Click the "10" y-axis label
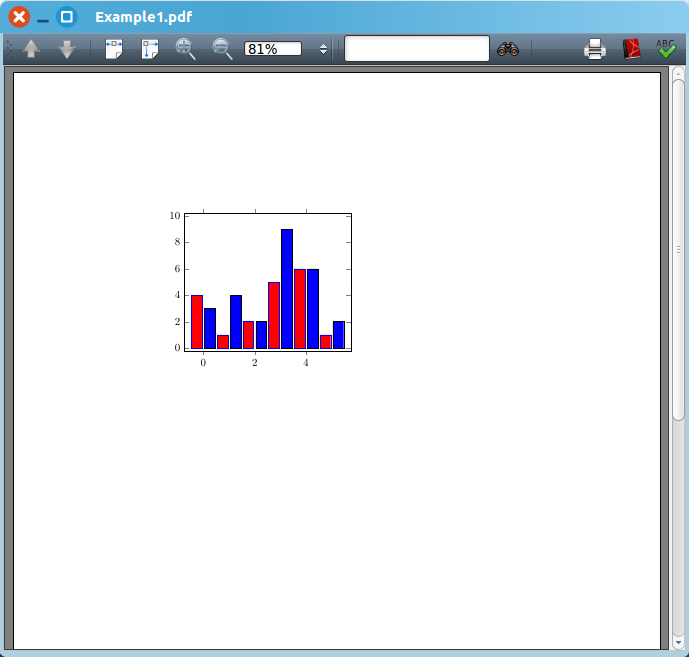Viewport: 689px width, 657px height. tap(175, 215)
